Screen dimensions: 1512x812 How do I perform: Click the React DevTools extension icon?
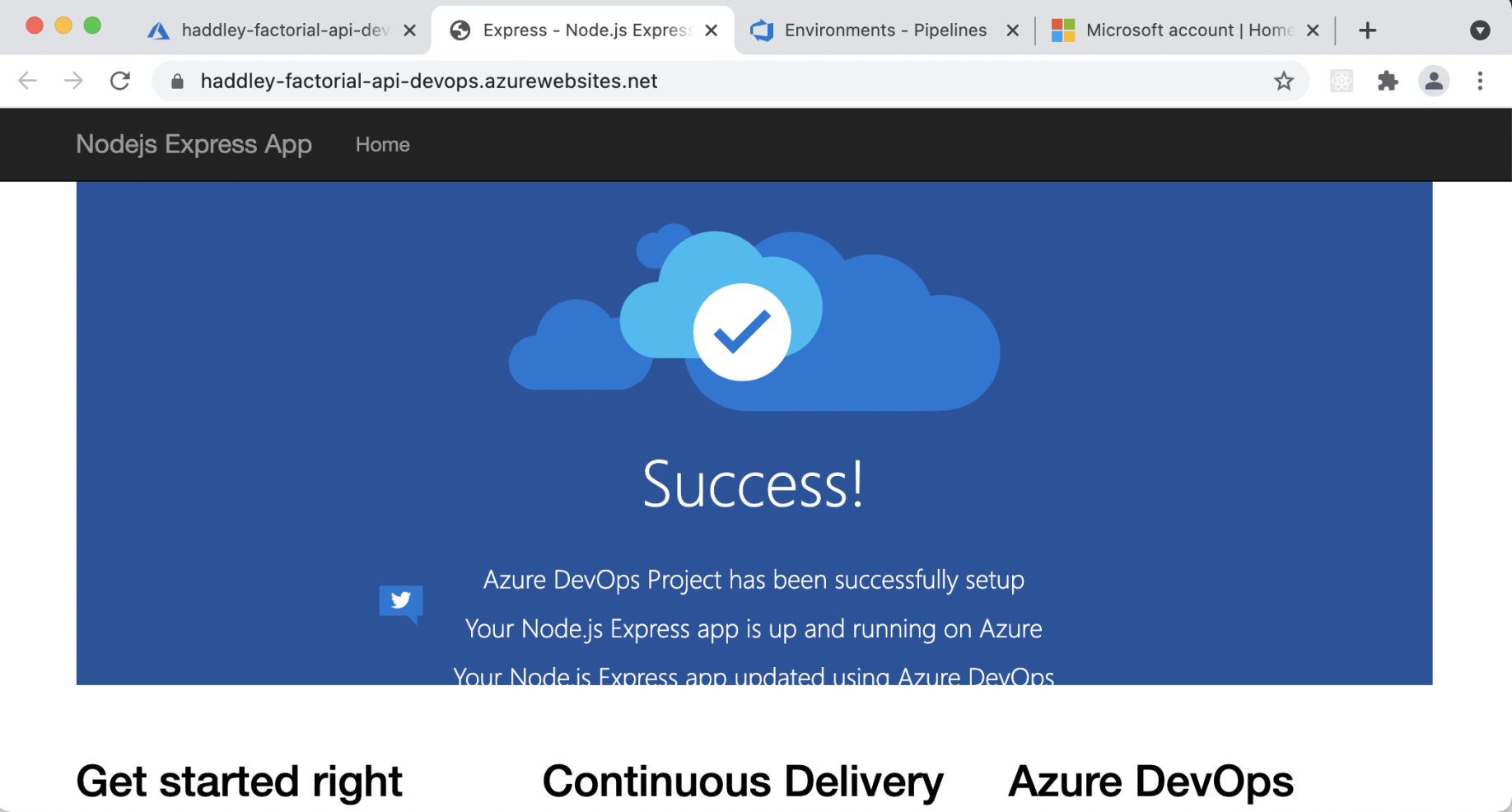[1342, 81]
